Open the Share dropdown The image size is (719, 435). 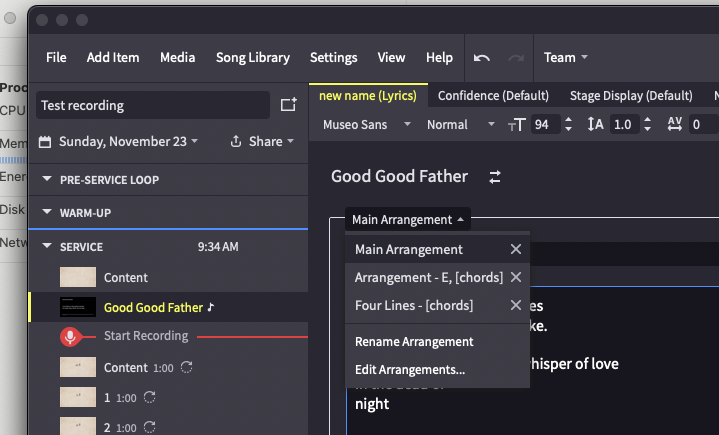(271, 141)
